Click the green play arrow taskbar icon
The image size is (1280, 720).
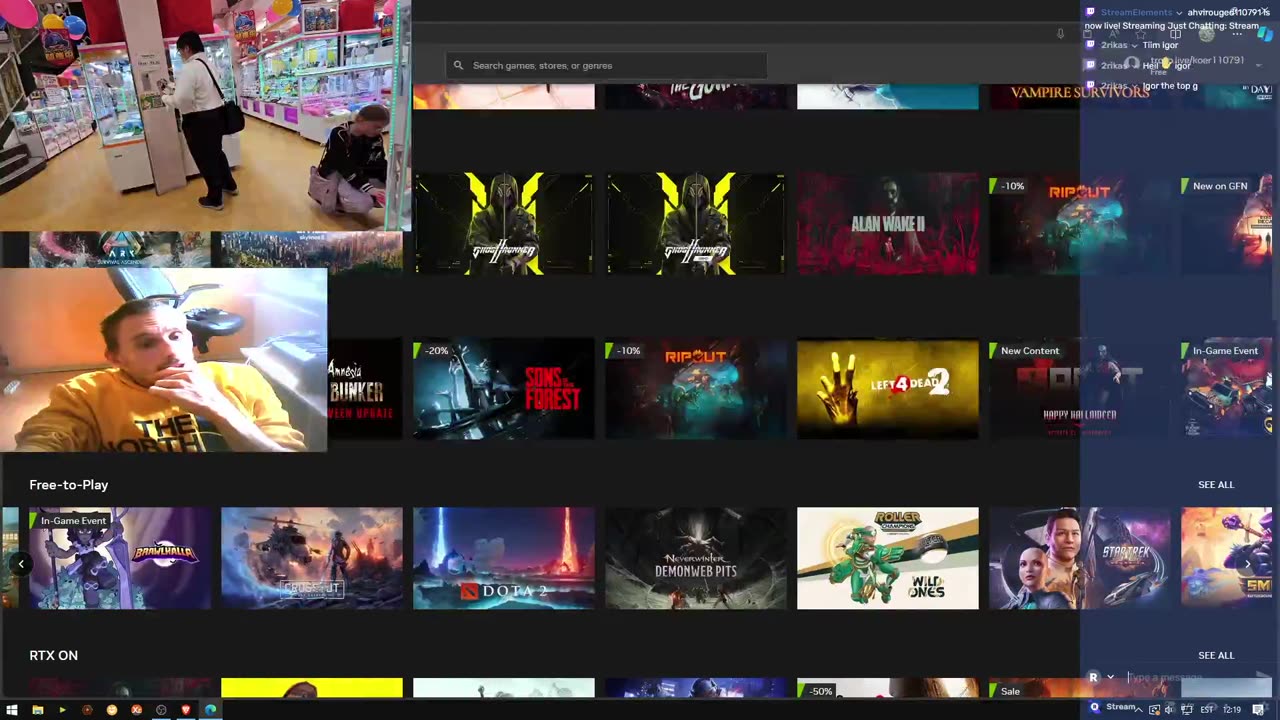pyautogui.click(x=62, y=710)
